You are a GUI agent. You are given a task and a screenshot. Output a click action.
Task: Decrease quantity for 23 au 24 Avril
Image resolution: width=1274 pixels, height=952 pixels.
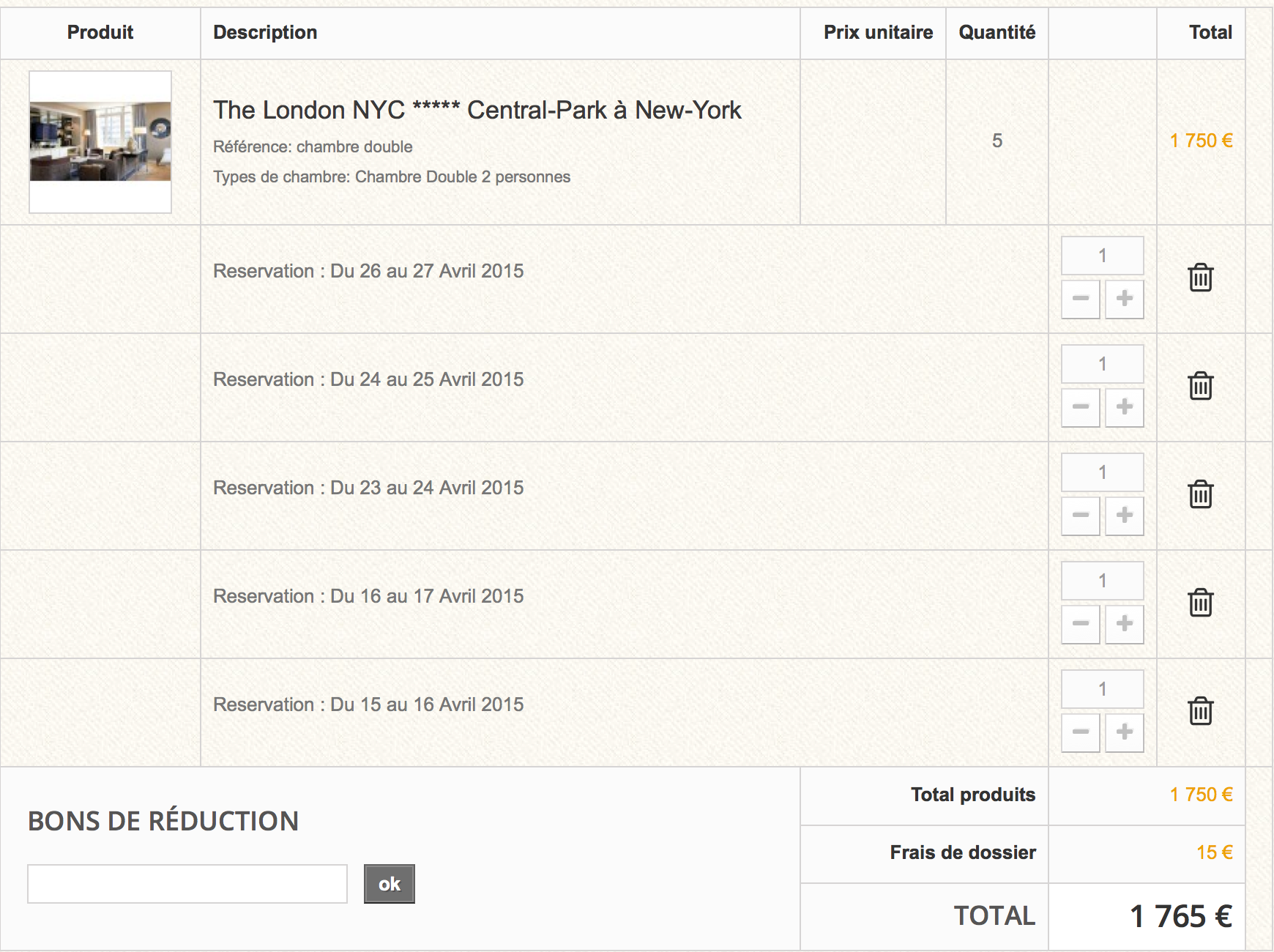1081,515
